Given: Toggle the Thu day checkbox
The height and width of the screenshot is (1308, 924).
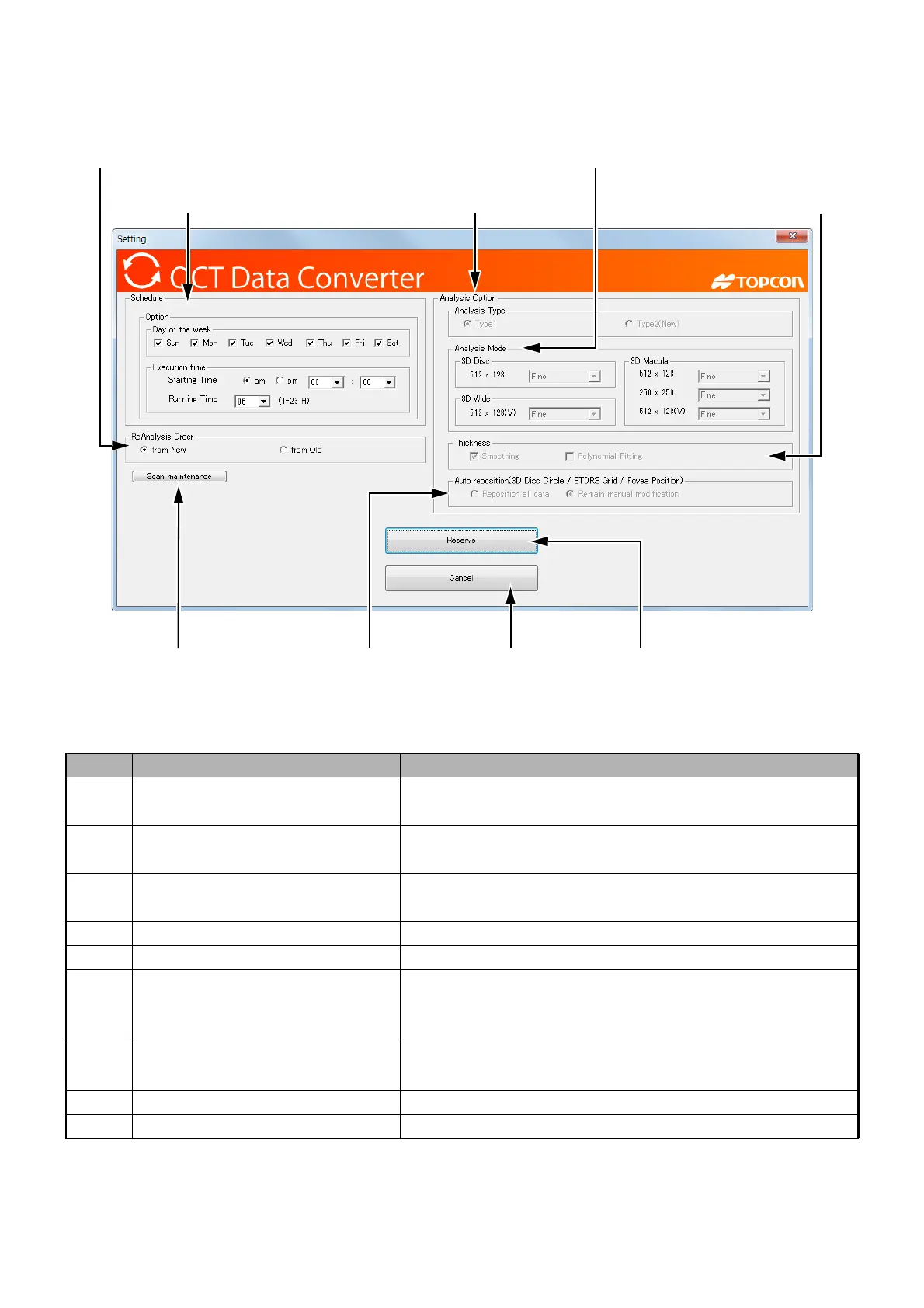Looking at the screenshot, I should [x=310, y=343].
